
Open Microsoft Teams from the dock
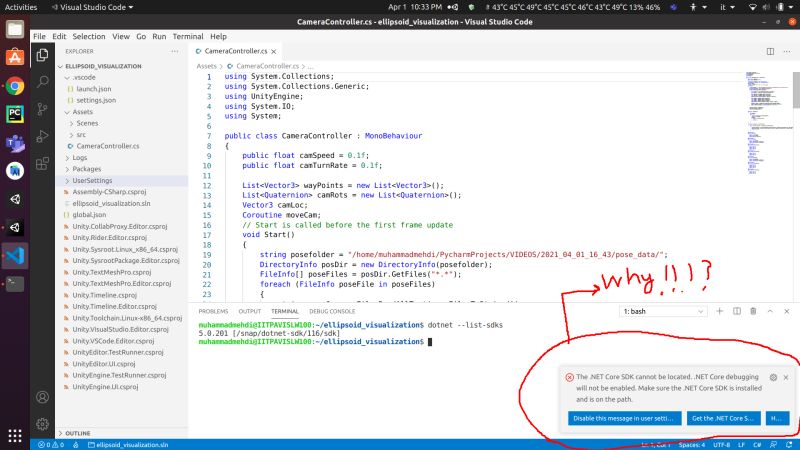coord(15,143)
